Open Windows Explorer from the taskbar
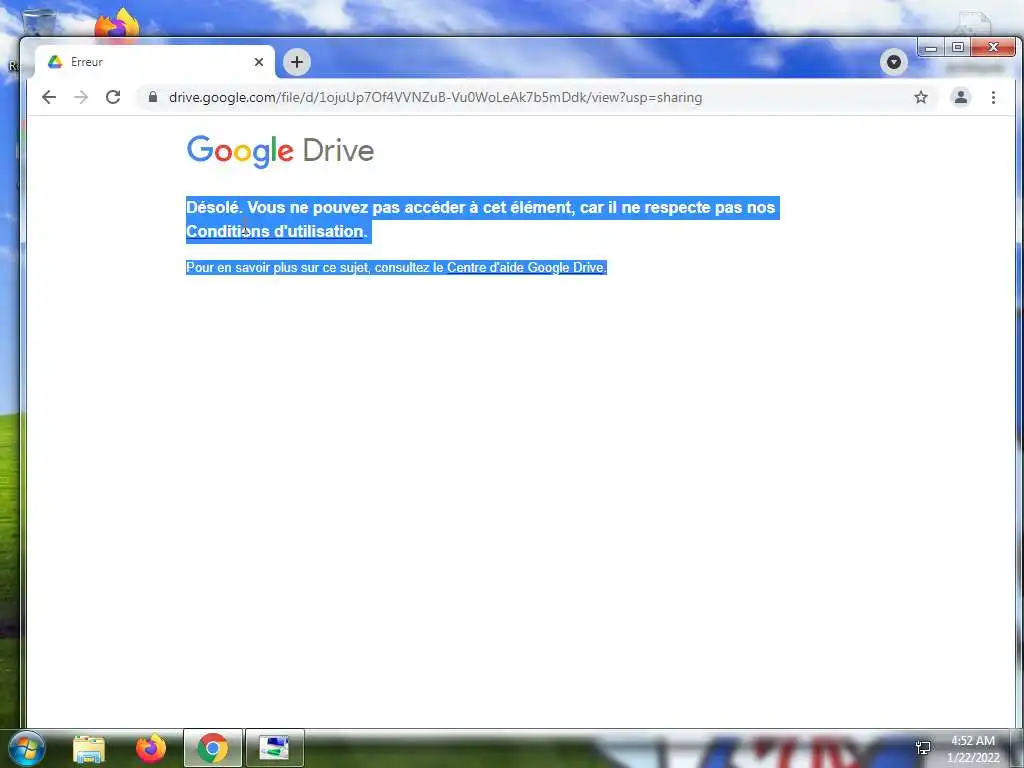The width and height of the screenshot is (1024, 768). tap(89, 748)
